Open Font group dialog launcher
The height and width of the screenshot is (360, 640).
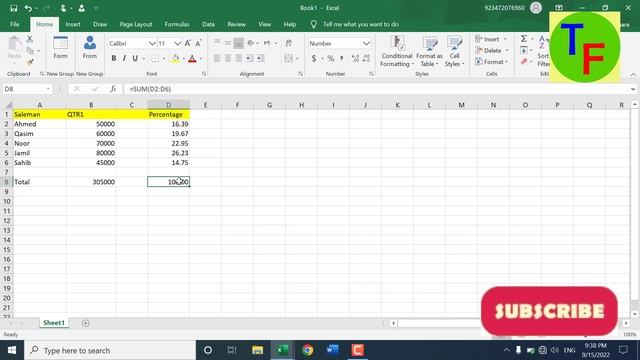click(x=204, y=74)
